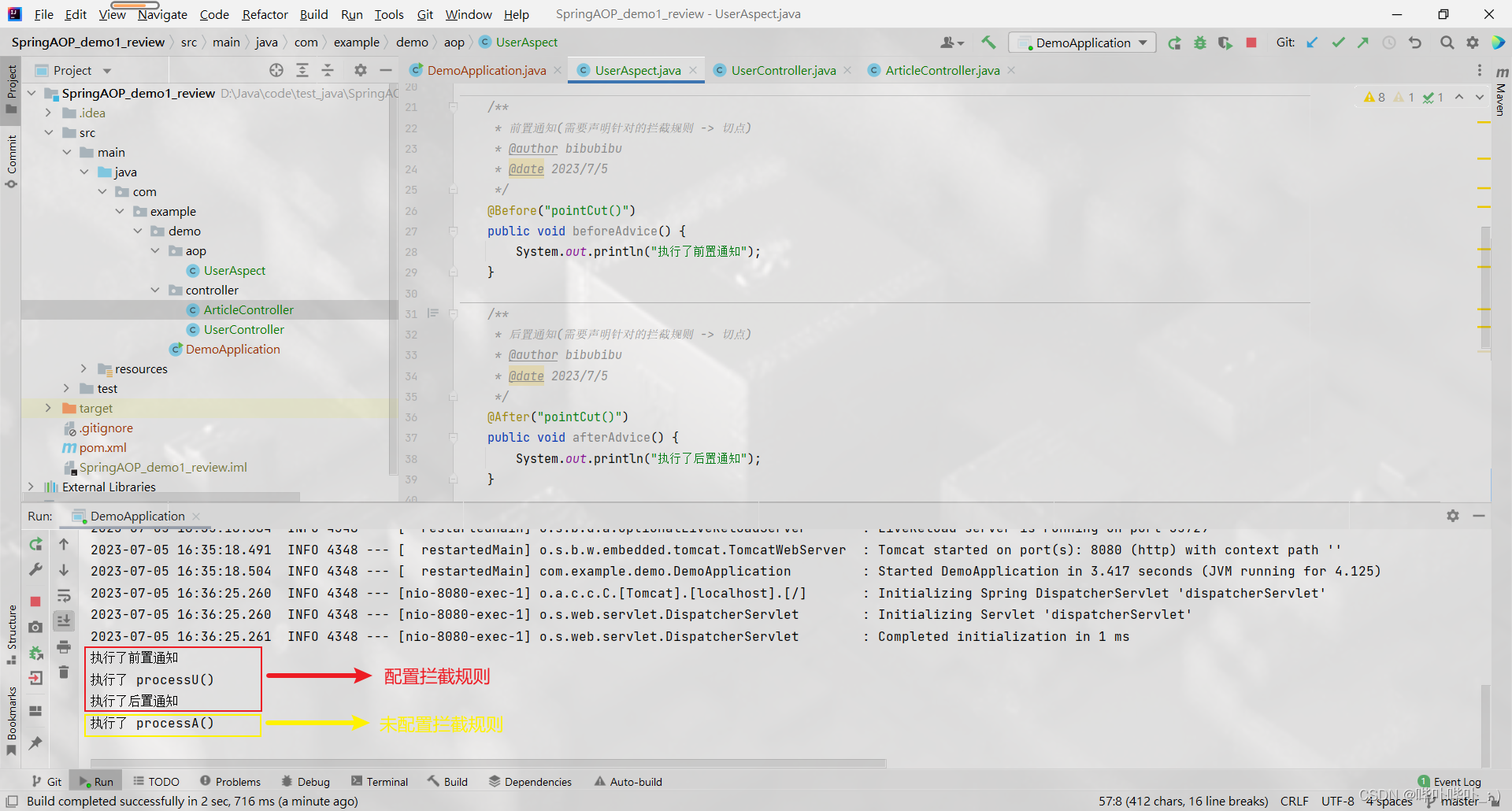
Task: Open the DemoApplication run configuration dropdown
Action: 1083,43
